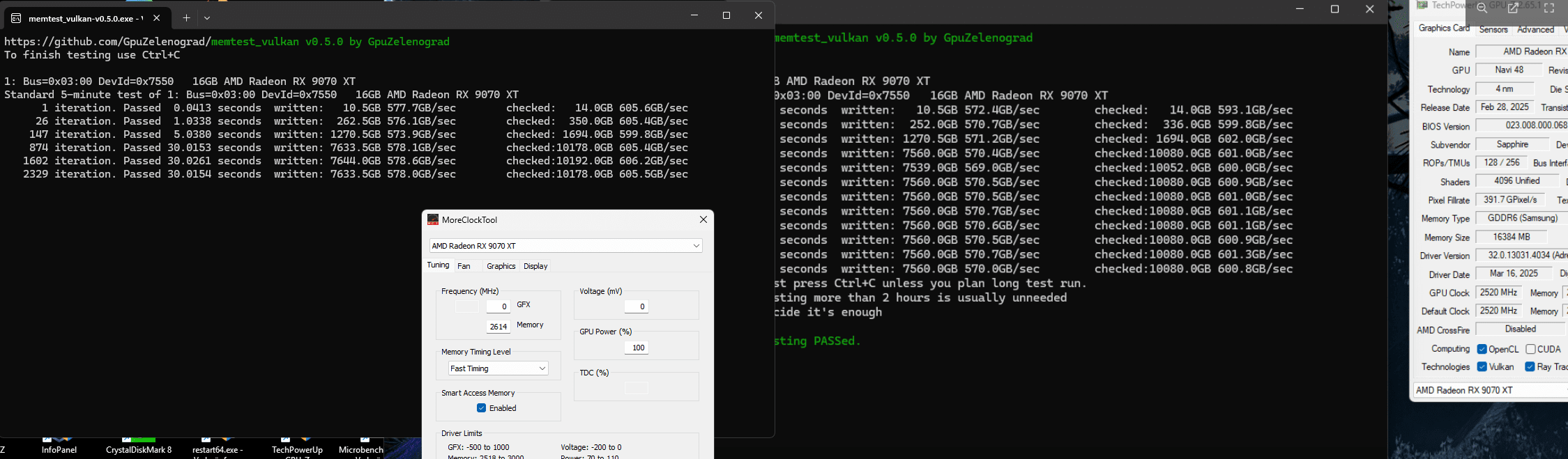
Task: Open the Advanced tab in GPU-Z
Action: point(1535,29)
